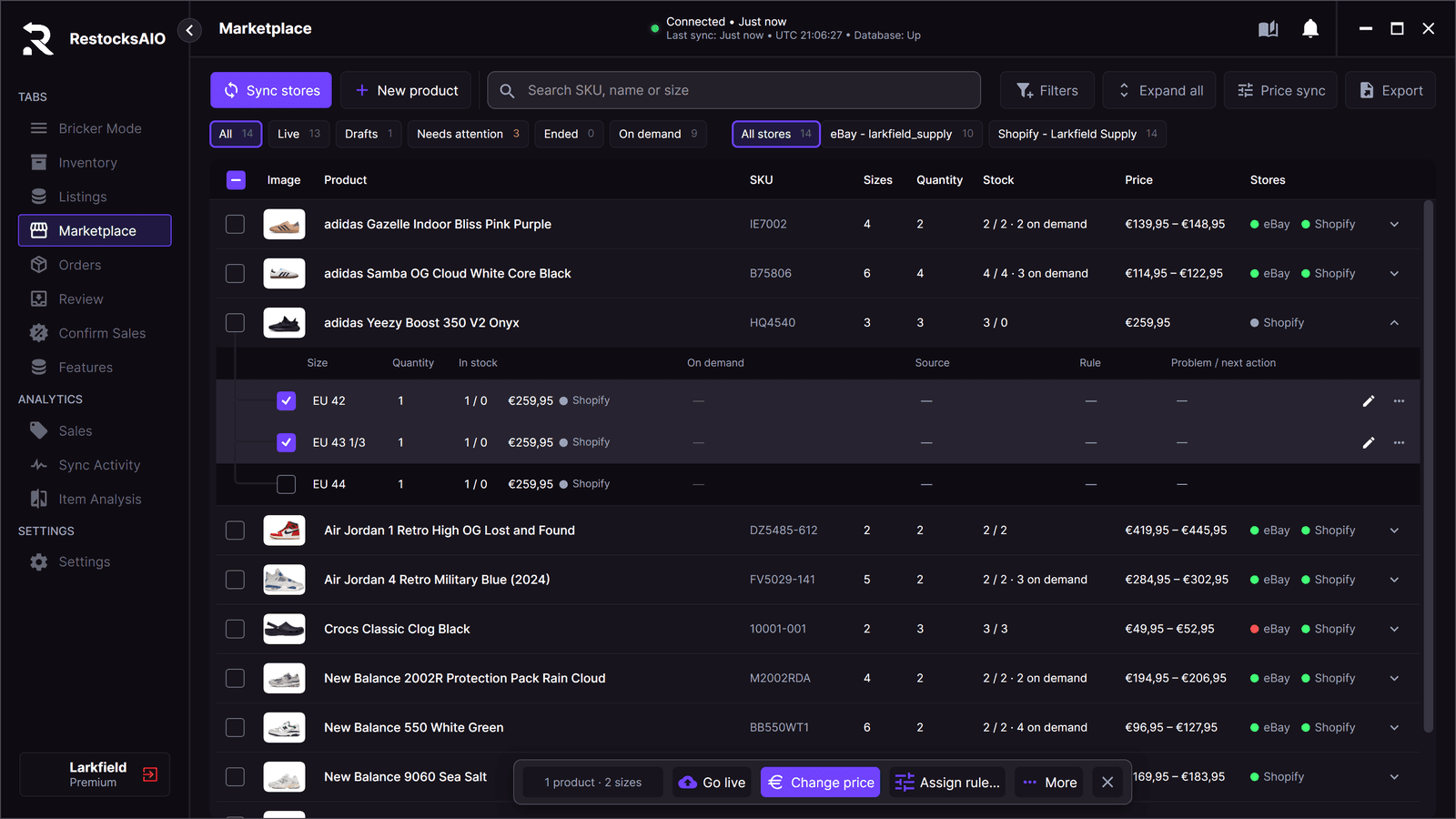
Task: Click the edit pencil for EU 43 1/3
Action: (1368, 443)
